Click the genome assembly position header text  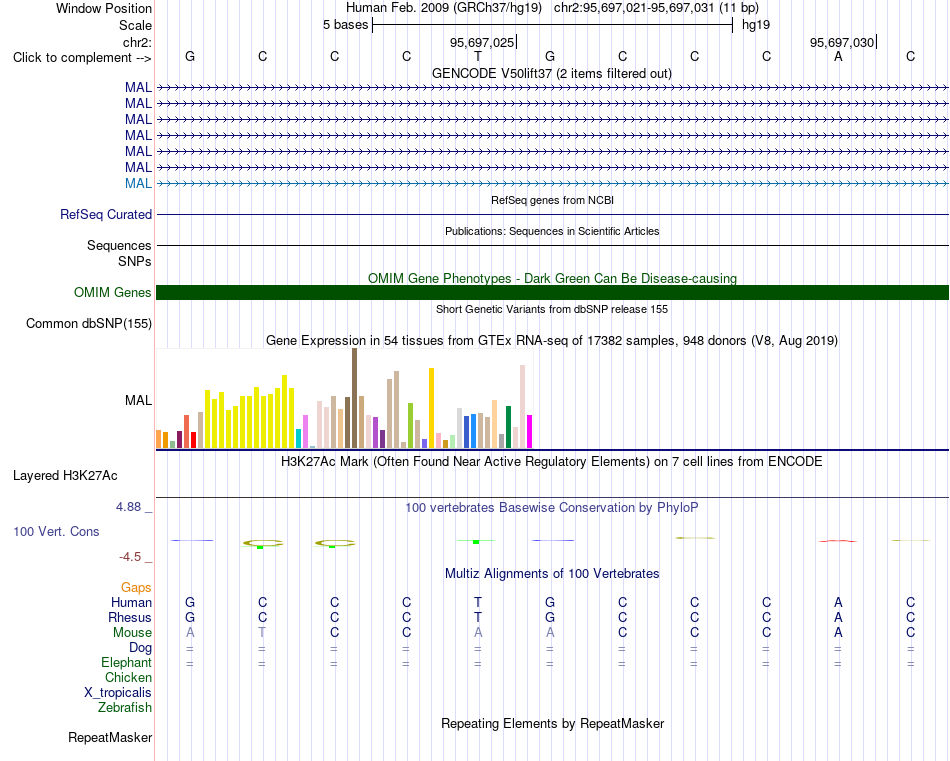[552, 8]
